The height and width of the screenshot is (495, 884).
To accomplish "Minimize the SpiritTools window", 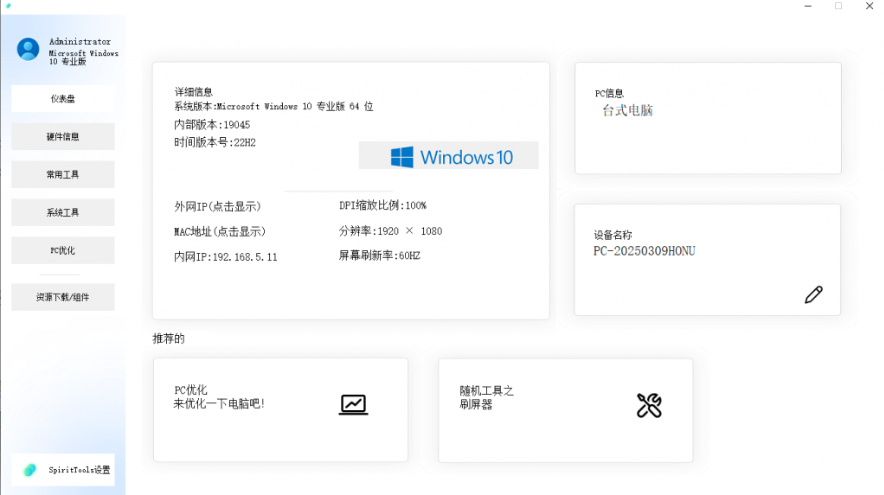I will (x=808, y=6).
